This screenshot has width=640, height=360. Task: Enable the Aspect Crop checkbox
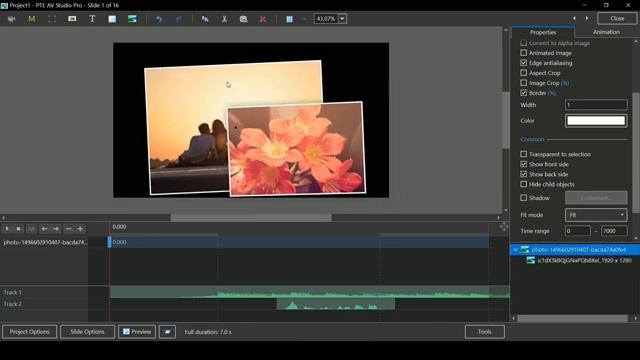(524, 73)
